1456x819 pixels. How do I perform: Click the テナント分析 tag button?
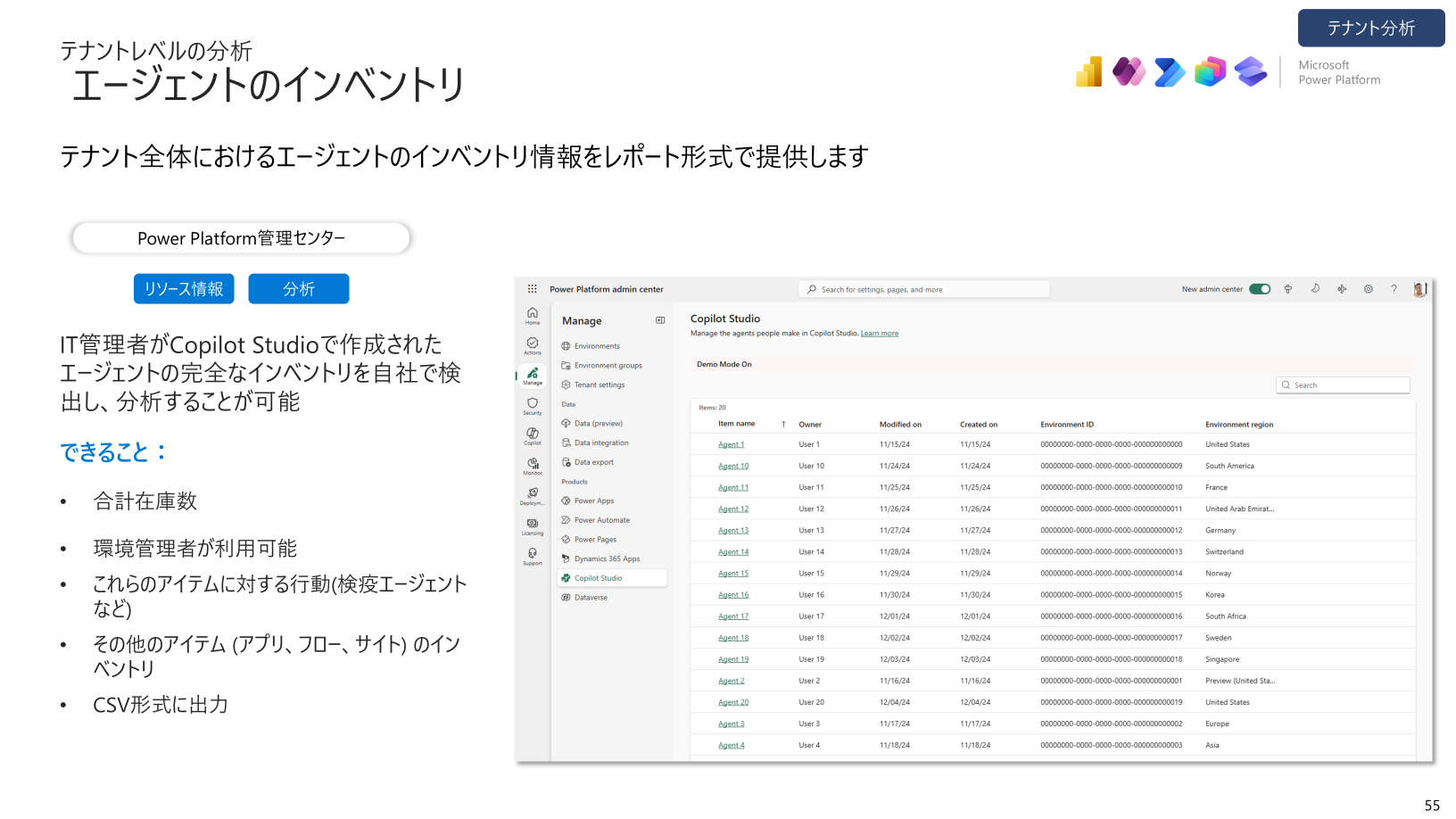coord(1371,28)
